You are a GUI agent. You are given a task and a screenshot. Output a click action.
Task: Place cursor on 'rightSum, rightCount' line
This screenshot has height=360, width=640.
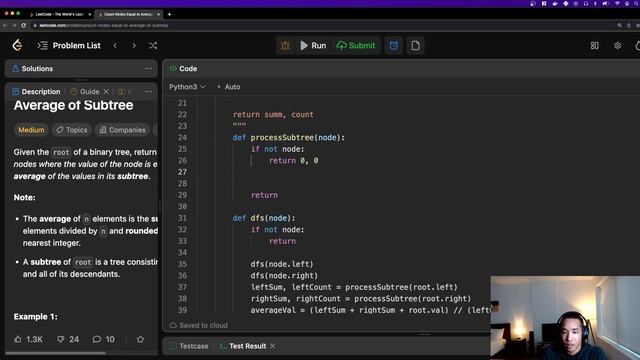361,298
